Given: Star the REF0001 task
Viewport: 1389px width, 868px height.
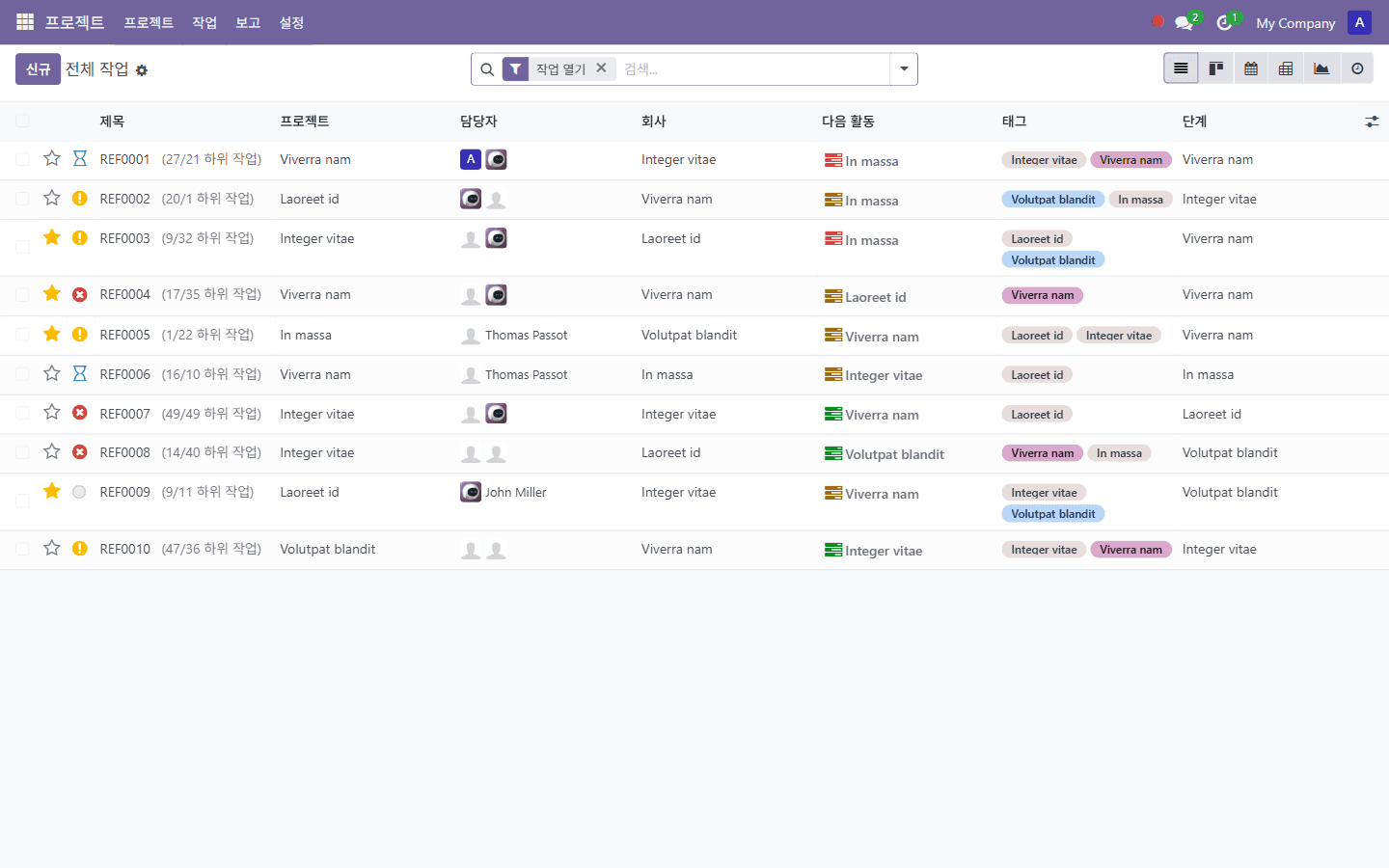Looking at the screenshot, I should (52, 158).
